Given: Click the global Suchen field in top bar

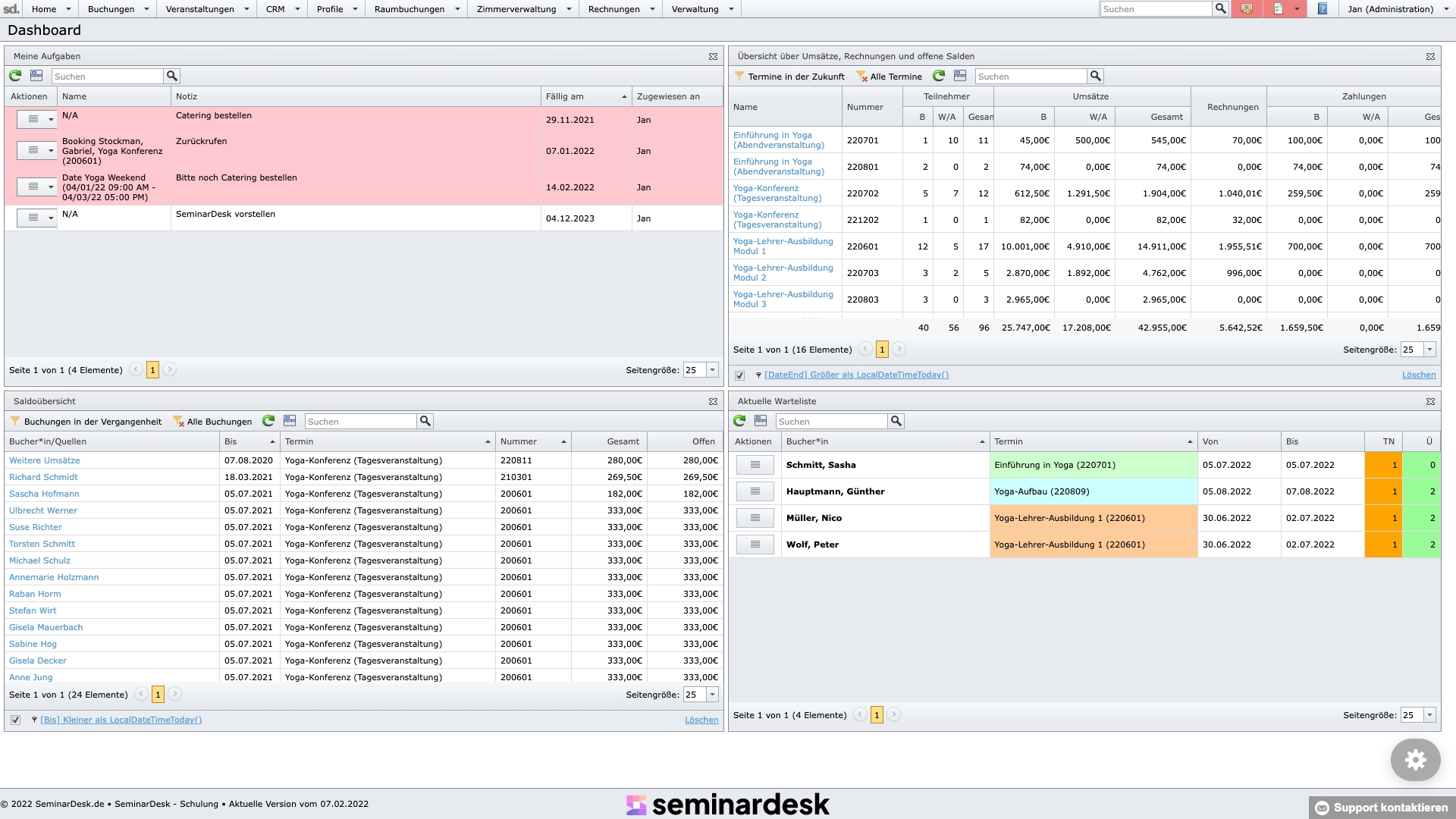Looking at the screenshot, I should coord(1155,9).
